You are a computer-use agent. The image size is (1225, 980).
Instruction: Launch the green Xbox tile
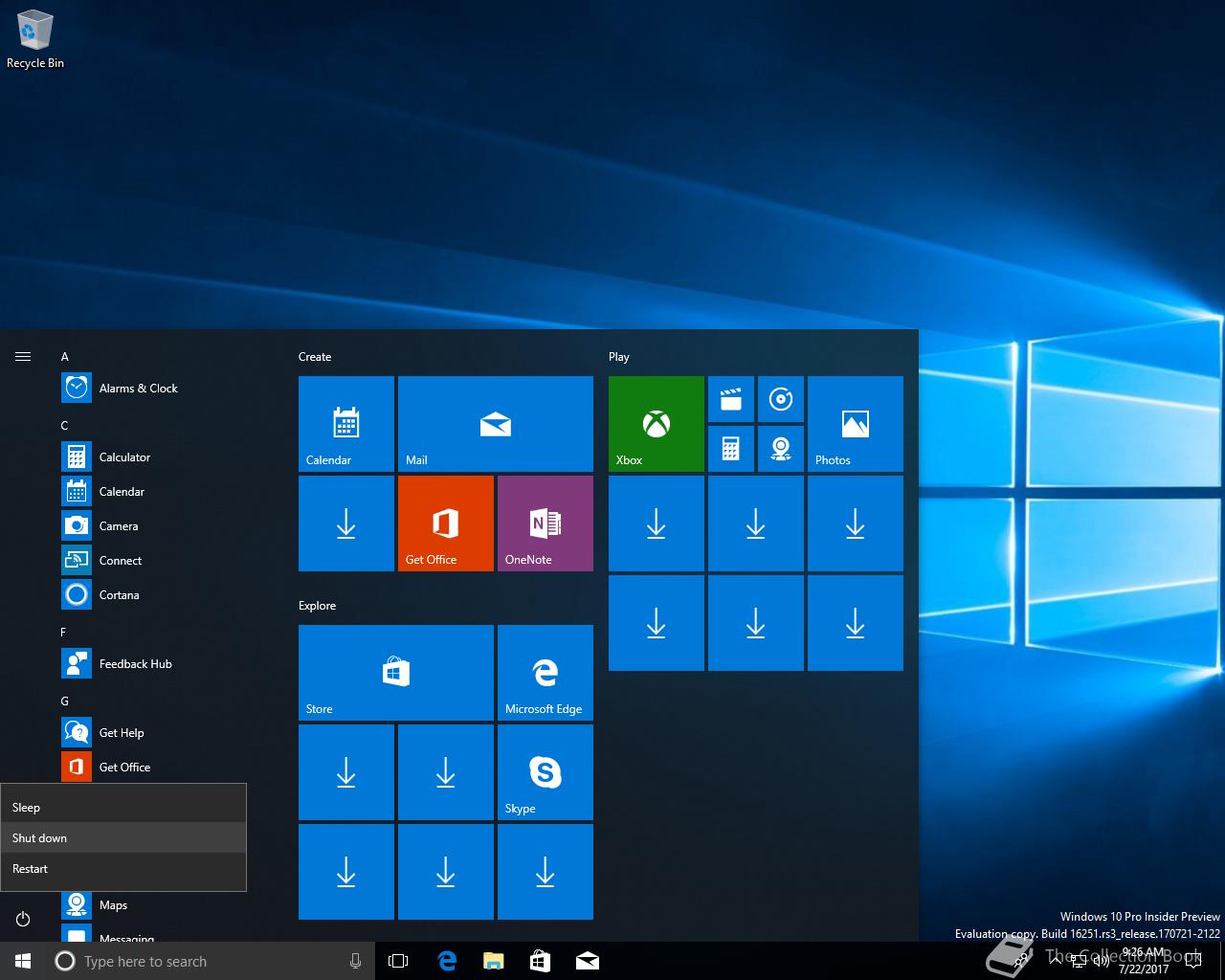(x=657, y=424)
